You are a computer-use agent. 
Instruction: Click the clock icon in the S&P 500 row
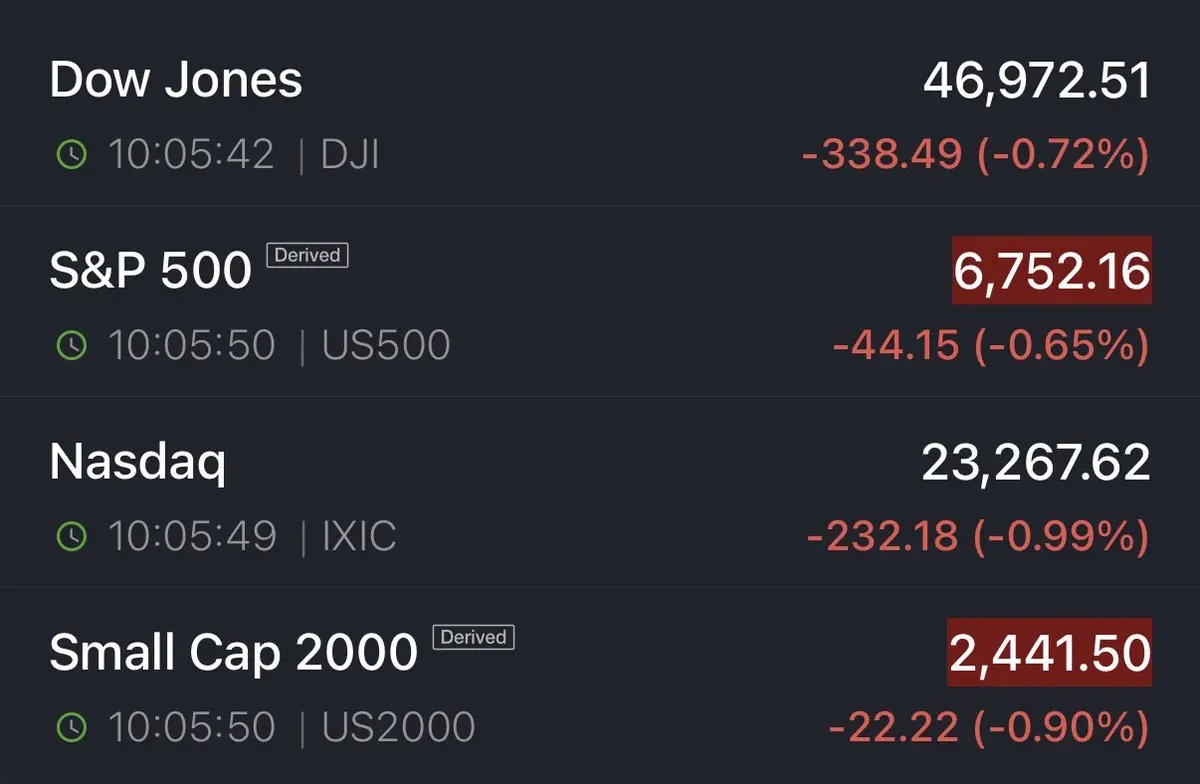pos(72,346)
